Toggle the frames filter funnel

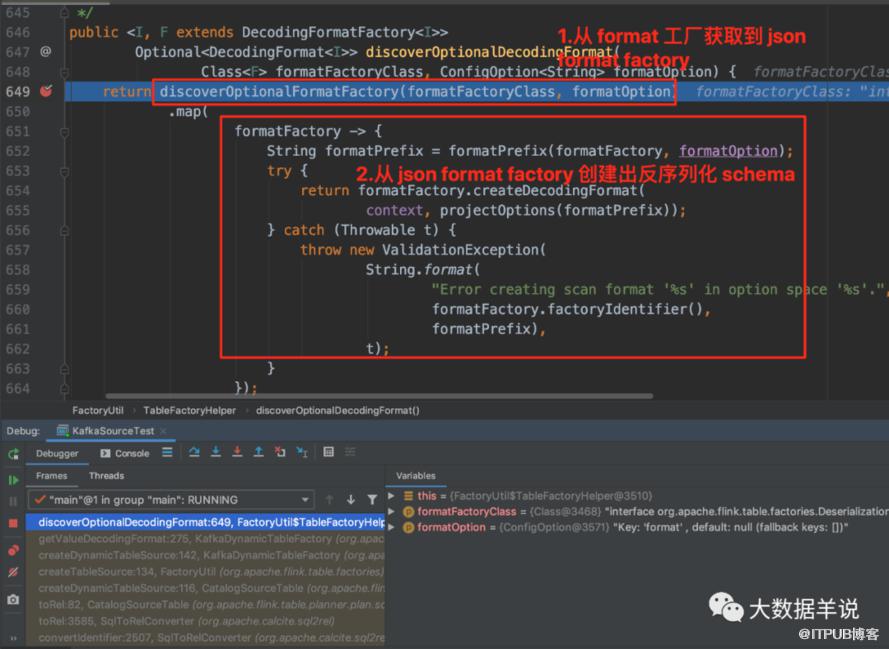coord(372,499)
